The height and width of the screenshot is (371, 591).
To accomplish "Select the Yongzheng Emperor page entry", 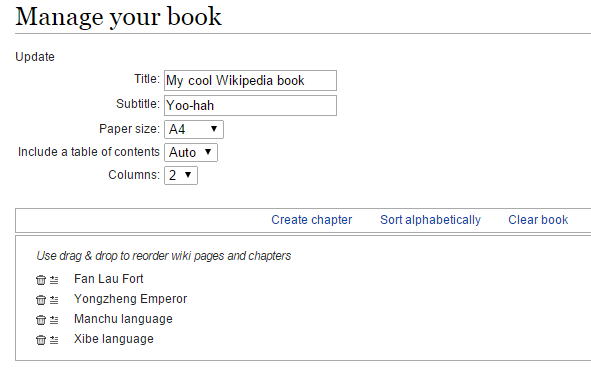I will coord(130,299).
